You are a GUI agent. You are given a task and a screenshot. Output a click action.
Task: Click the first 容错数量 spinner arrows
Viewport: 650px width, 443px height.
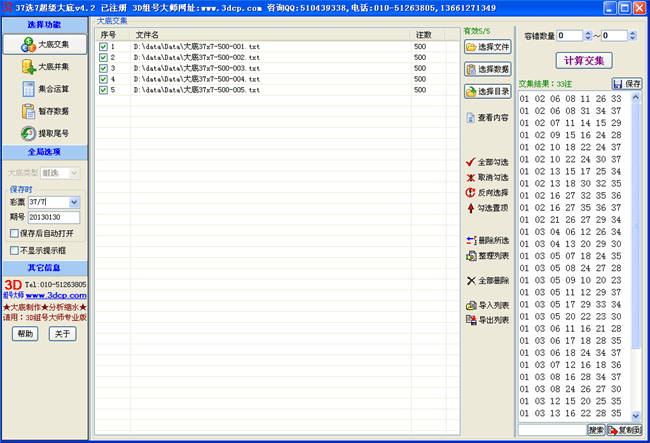tap(589, 36)
